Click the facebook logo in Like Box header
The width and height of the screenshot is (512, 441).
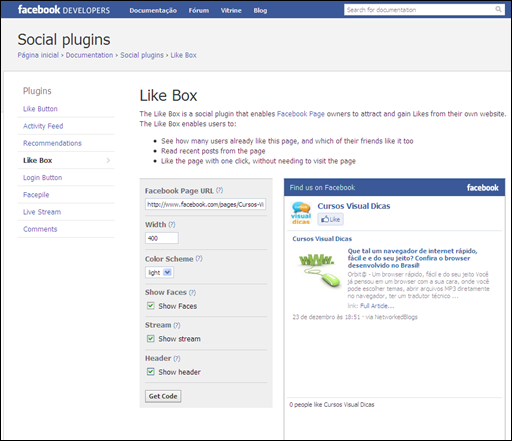tap(482, 188)
